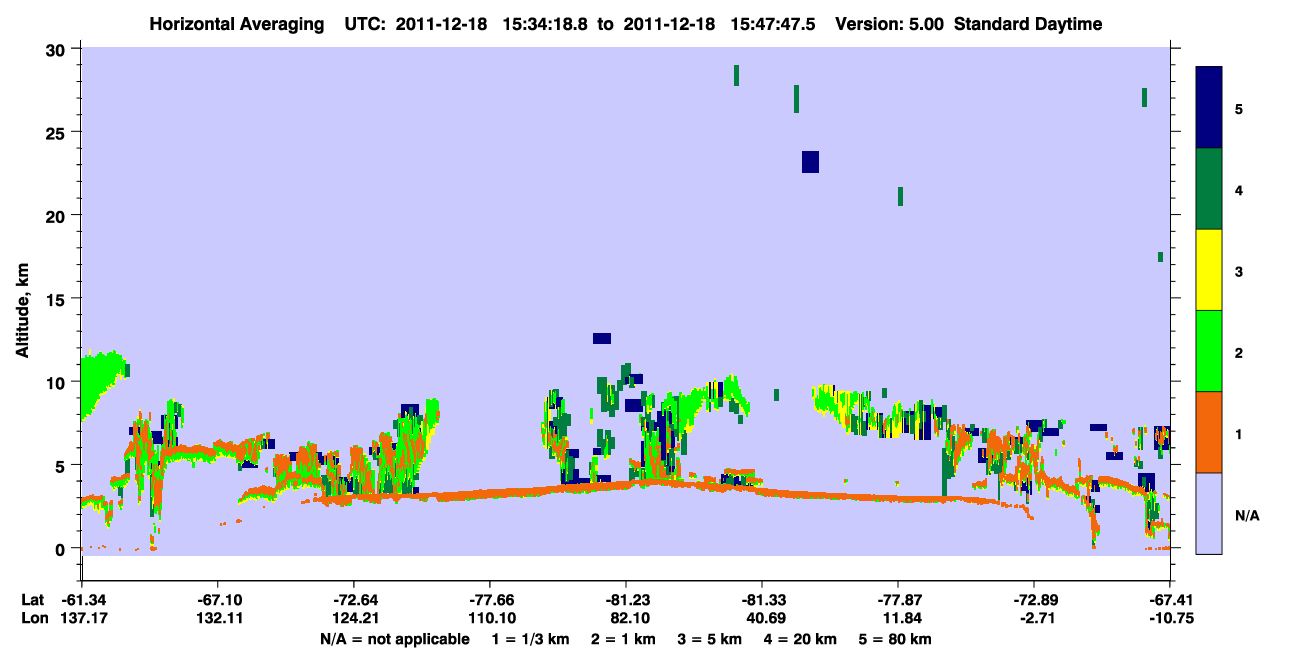Click longitude value -2.71

tap(1034, 618)
